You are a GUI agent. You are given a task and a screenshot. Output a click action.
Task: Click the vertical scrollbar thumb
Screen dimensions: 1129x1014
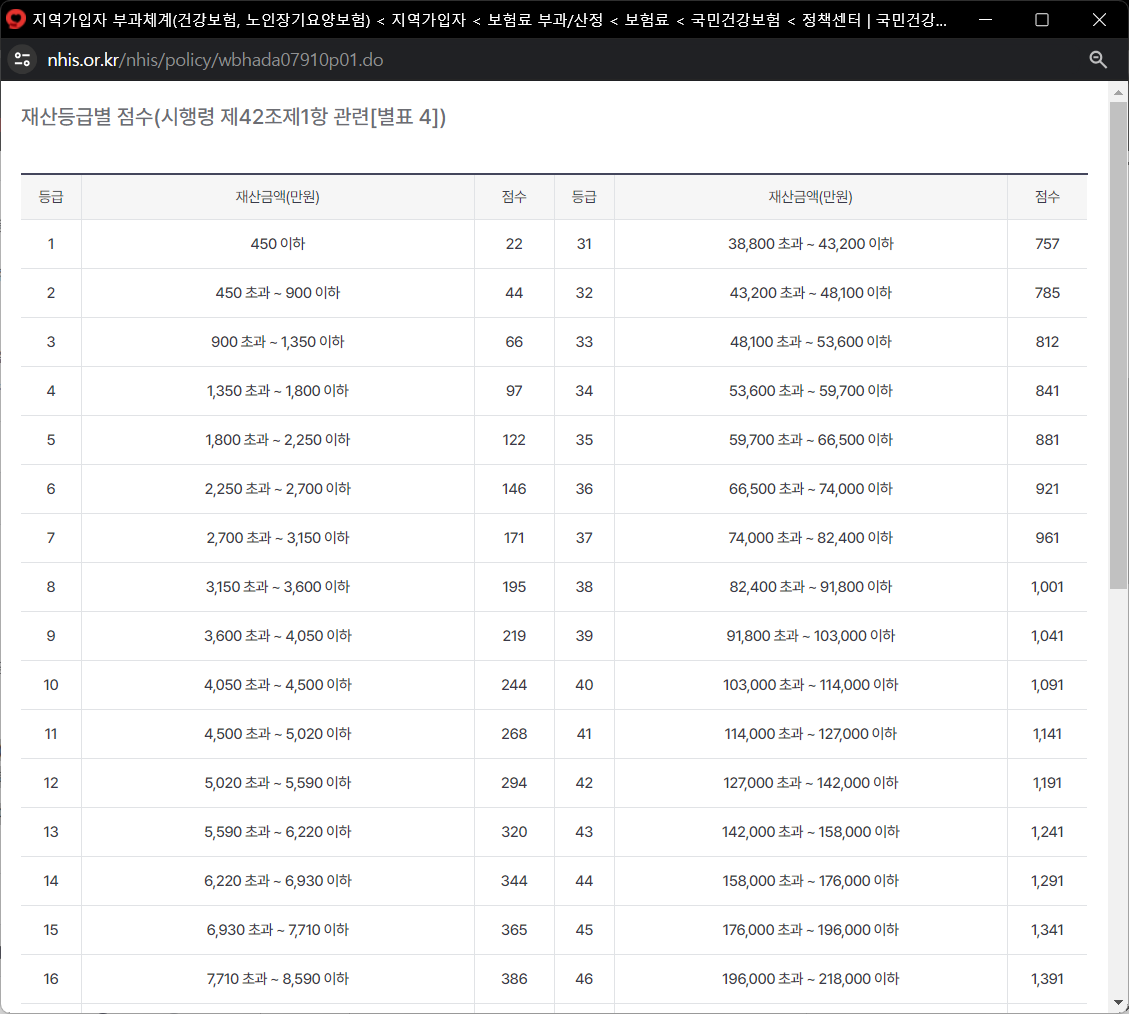[x=1118, y=345]
